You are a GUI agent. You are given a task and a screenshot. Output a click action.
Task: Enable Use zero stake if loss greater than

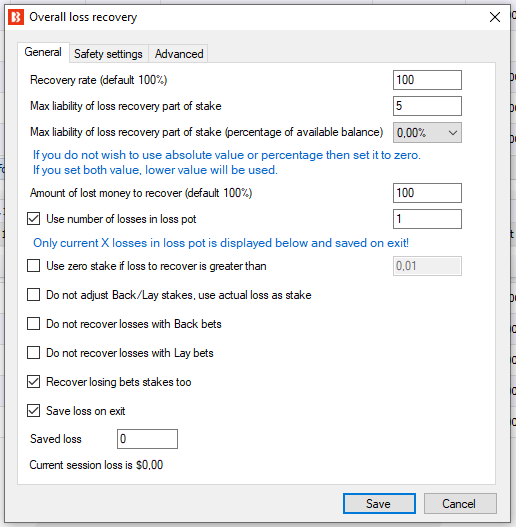34,266
